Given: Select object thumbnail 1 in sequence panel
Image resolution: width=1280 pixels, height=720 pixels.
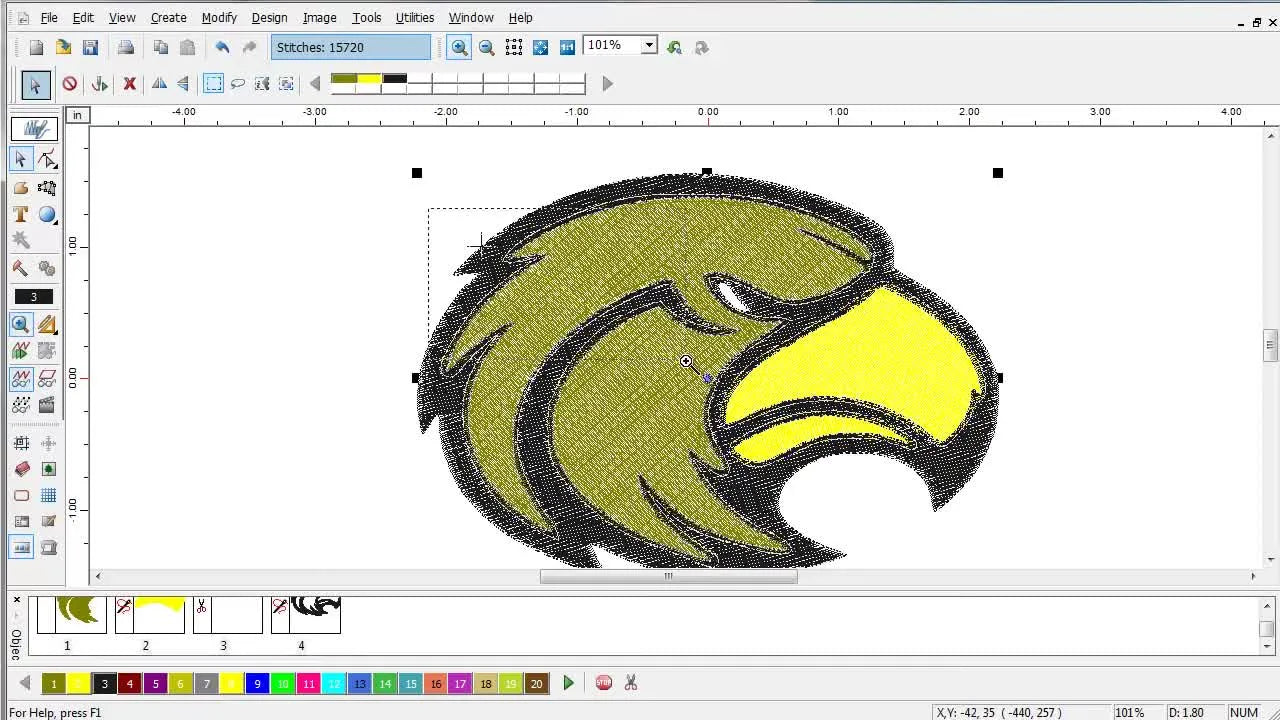Looking at the screenshot, I should [x=71, y=615].
